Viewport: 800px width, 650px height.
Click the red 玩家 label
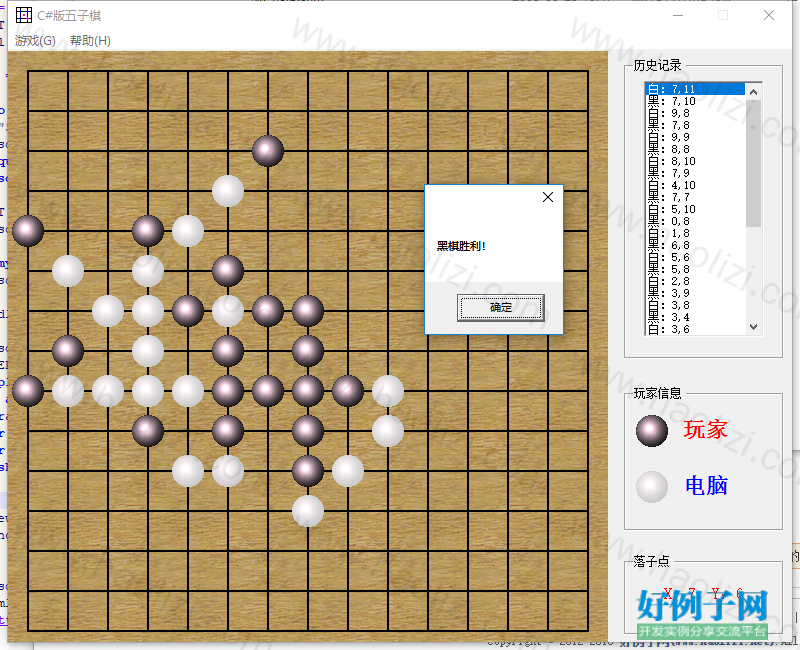click(706, 430)
